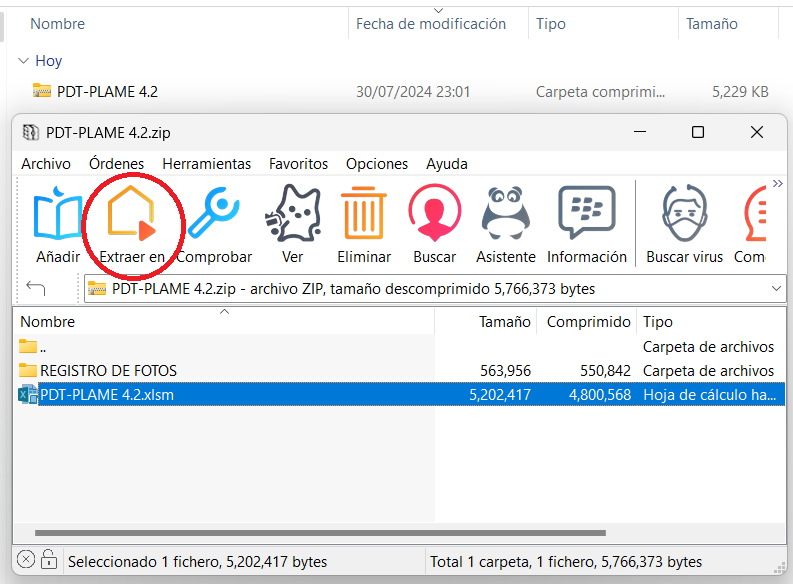Image resolution: width=793 pixels, height=584 pixels.
Task: Sort Explorer by Fecha de modificación
Action: coord(431,24)
